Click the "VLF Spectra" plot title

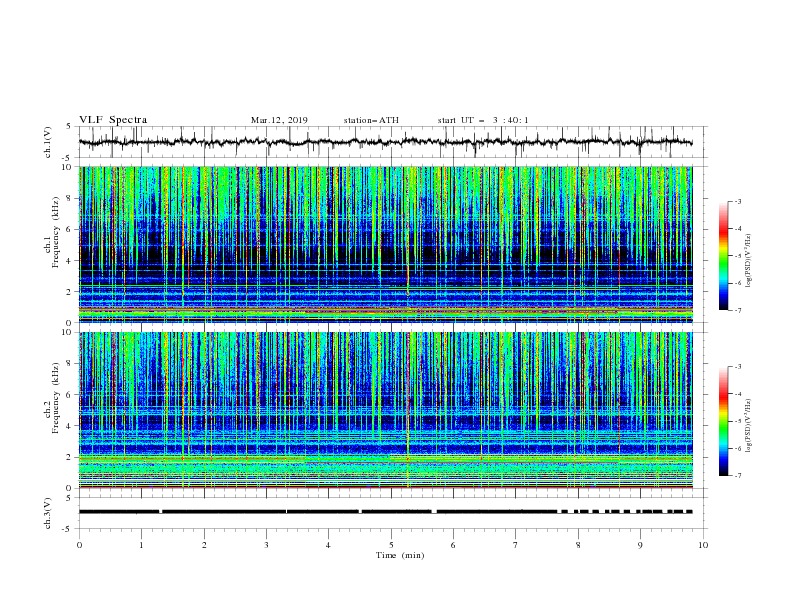point(113,120)
